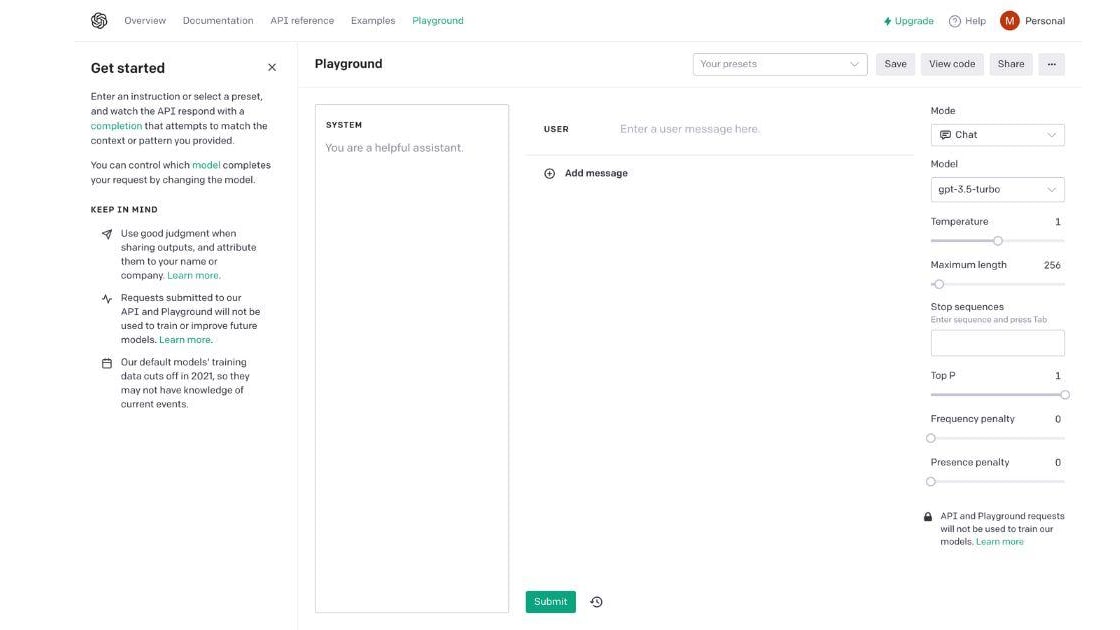Open the history clock icon
The image size is (1120, 630).
[x=596, y=602]
